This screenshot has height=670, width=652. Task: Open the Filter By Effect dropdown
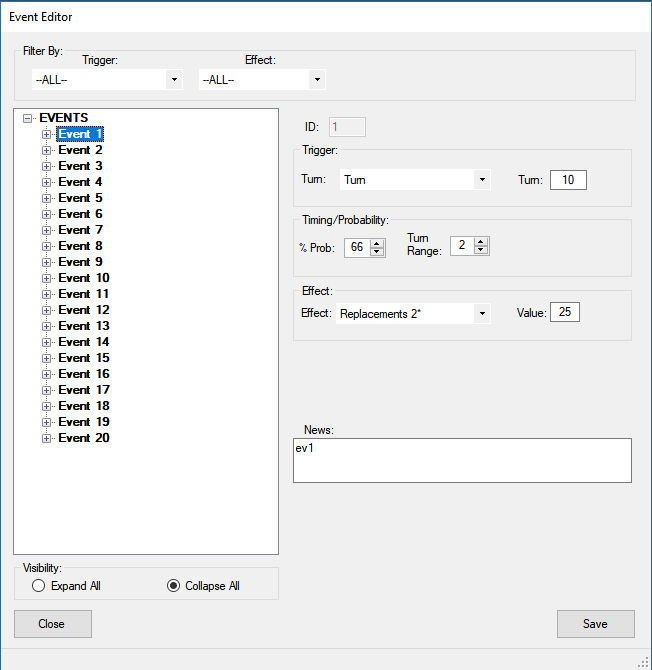317,79
